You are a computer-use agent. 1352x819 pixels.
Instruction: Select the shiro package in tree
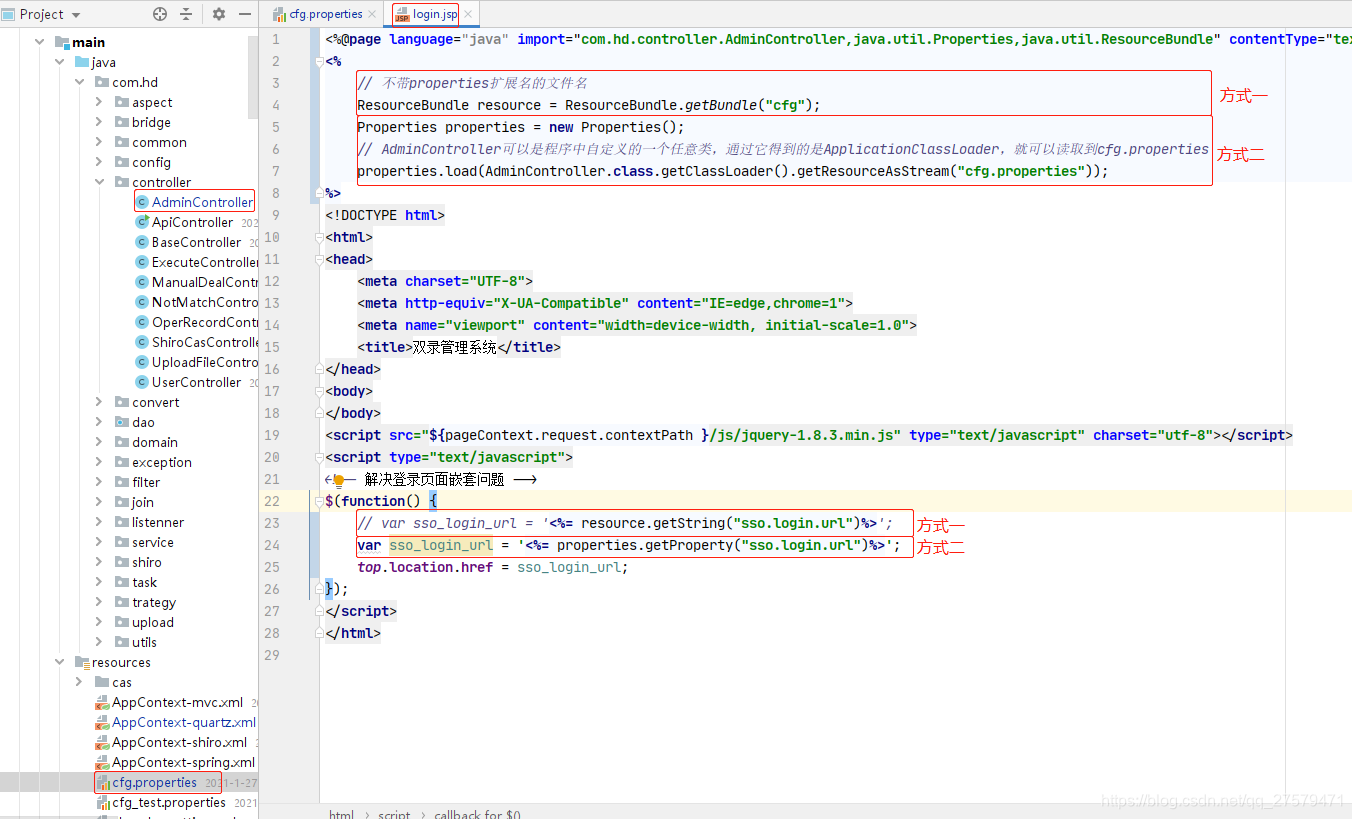pyautogui.click(x=147, y=562)
